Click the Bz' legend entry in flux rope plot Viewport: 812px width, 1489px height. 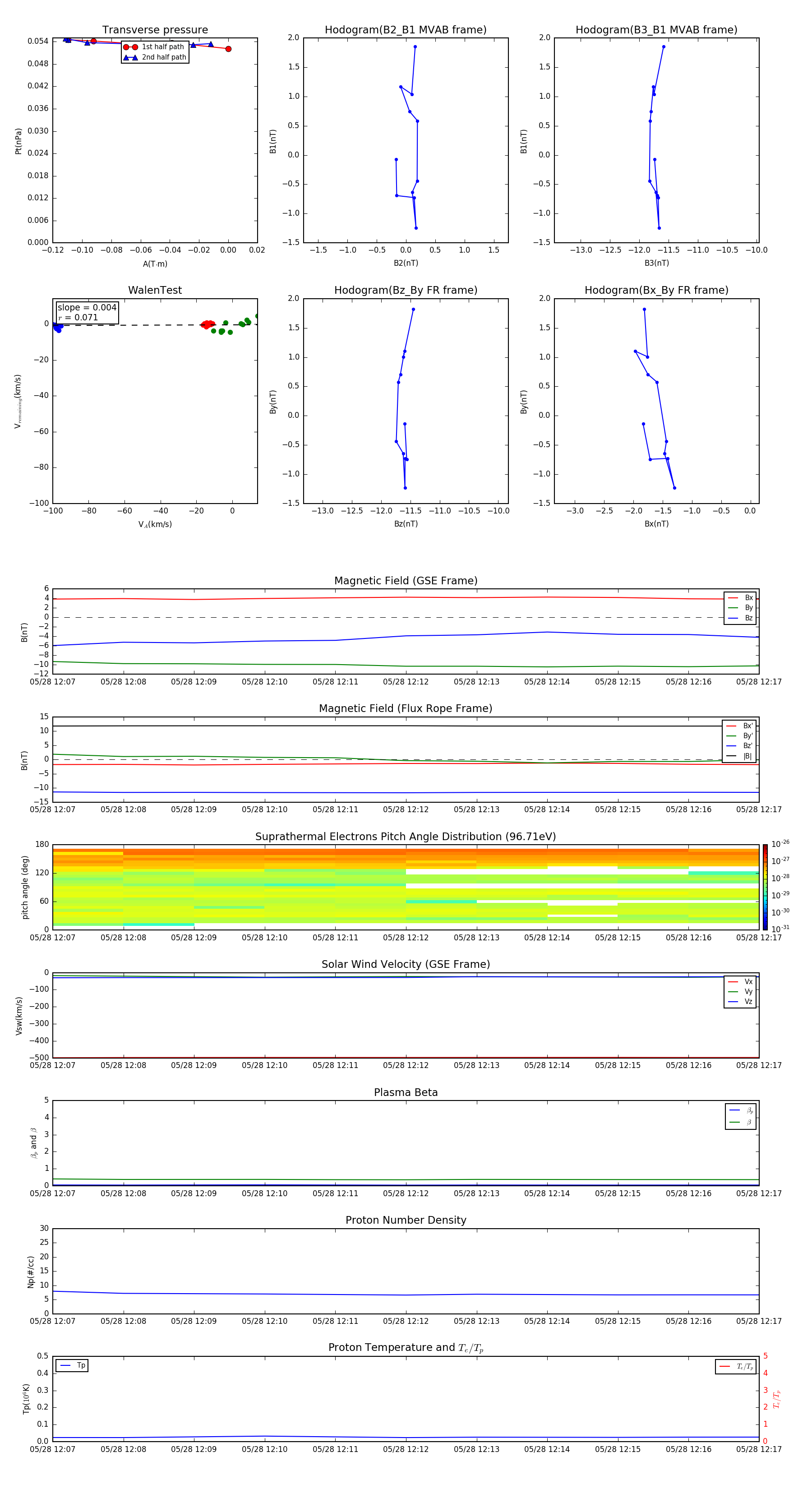739,746
